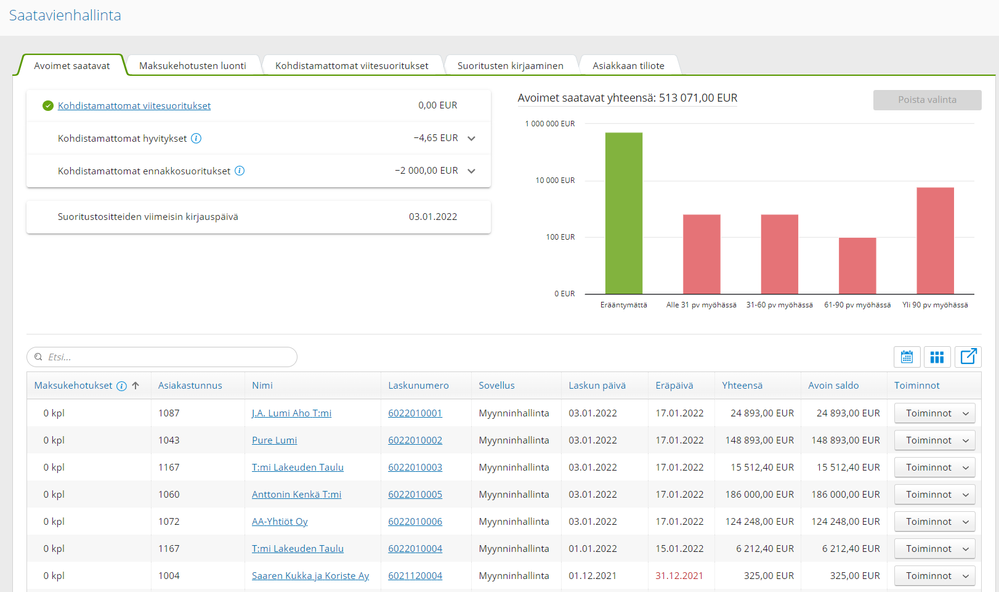Sort table by Eräpäivä column header
This screenshot has width=999, height=592.
tap(674, 386)
